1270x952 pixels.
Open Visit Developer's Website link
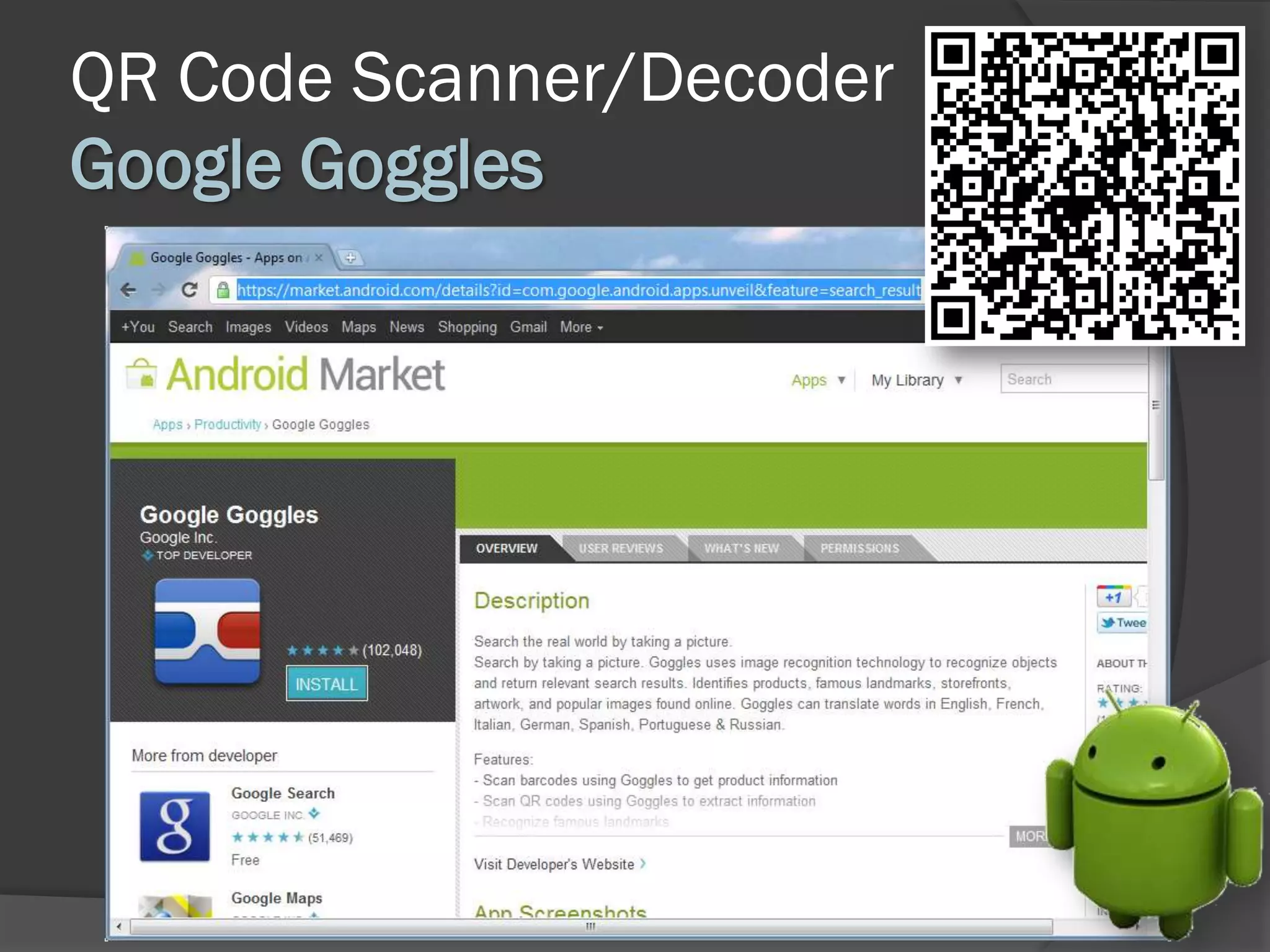click(x=559, y=864)
